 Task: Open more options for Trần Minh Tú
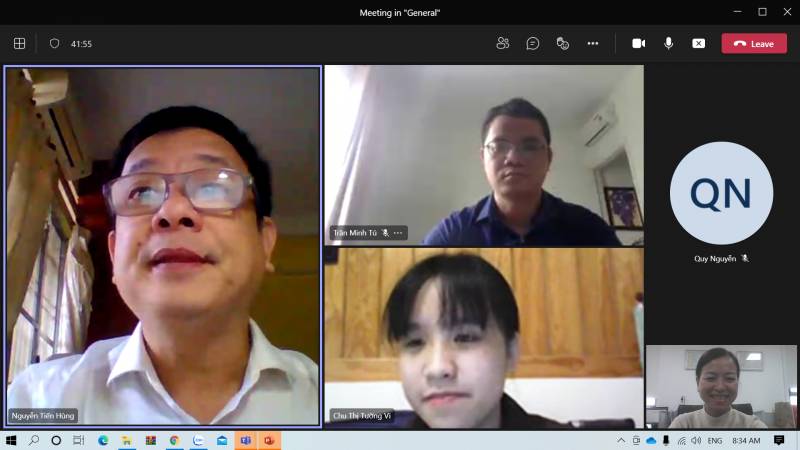click(x=398, y=233)
